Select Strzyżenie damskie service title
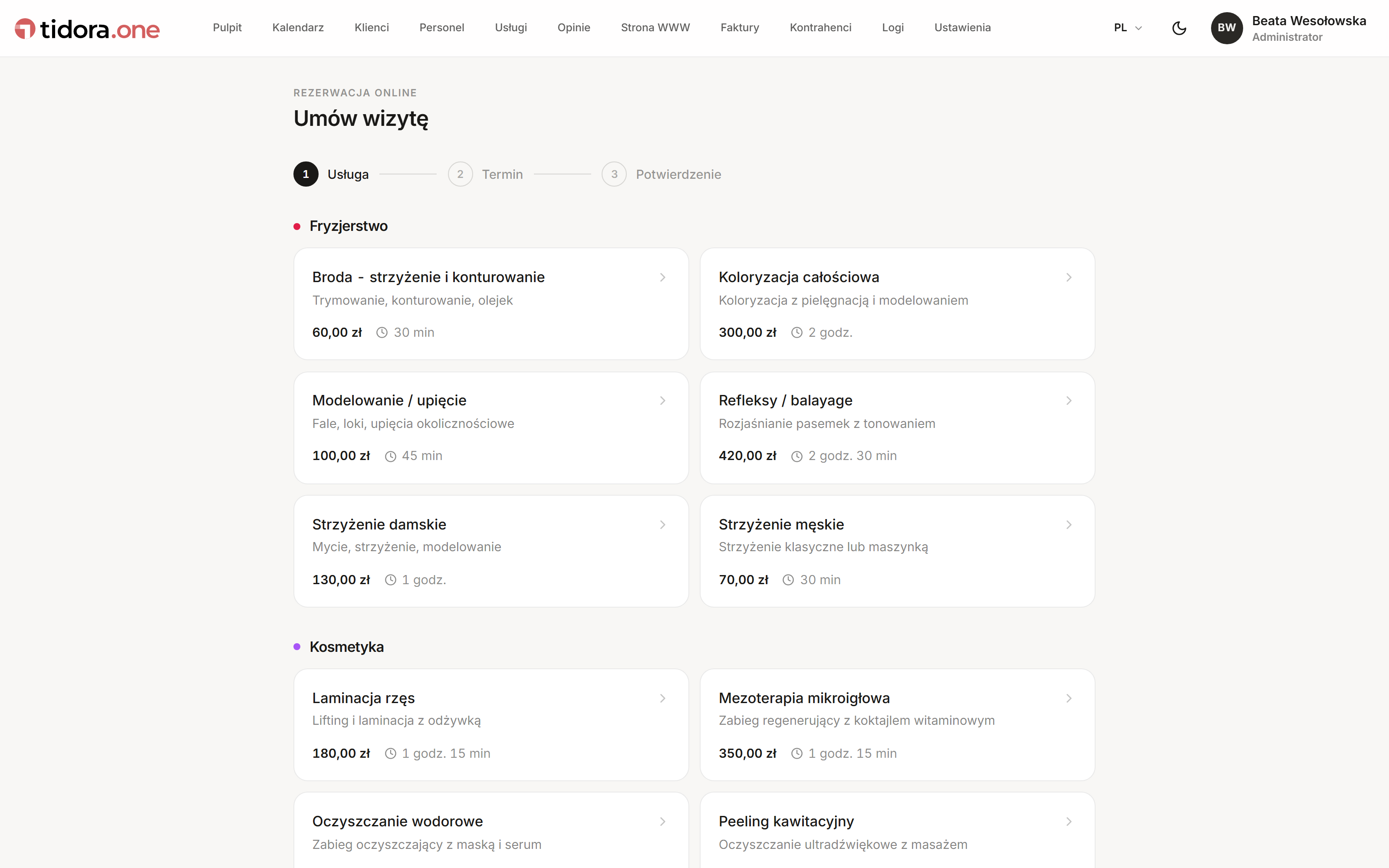1389x868 pixels. (x=379, y=524)
